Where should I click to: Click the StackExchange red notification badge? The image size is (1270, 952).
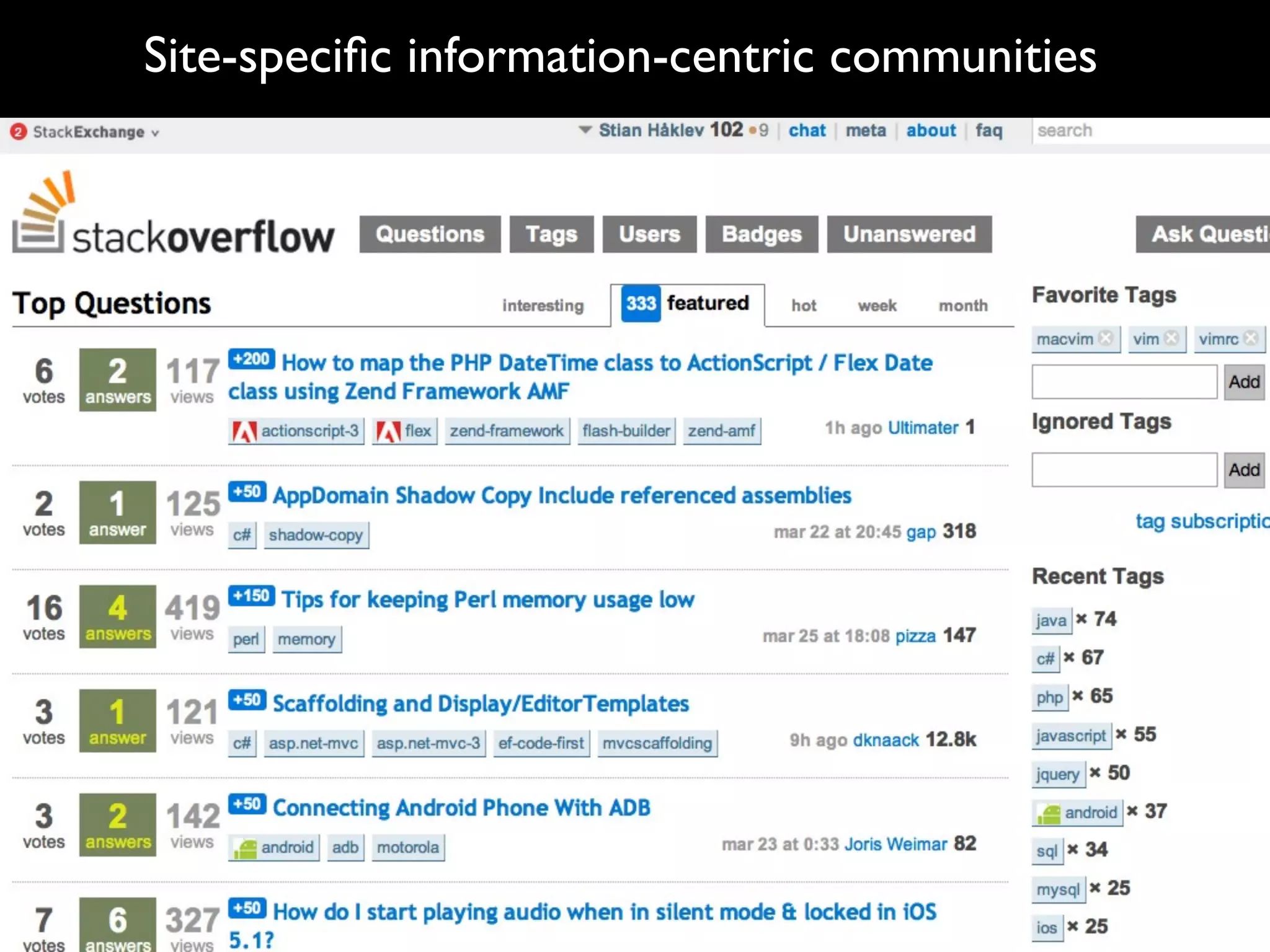pyautogui.click(x=19, y=131)
